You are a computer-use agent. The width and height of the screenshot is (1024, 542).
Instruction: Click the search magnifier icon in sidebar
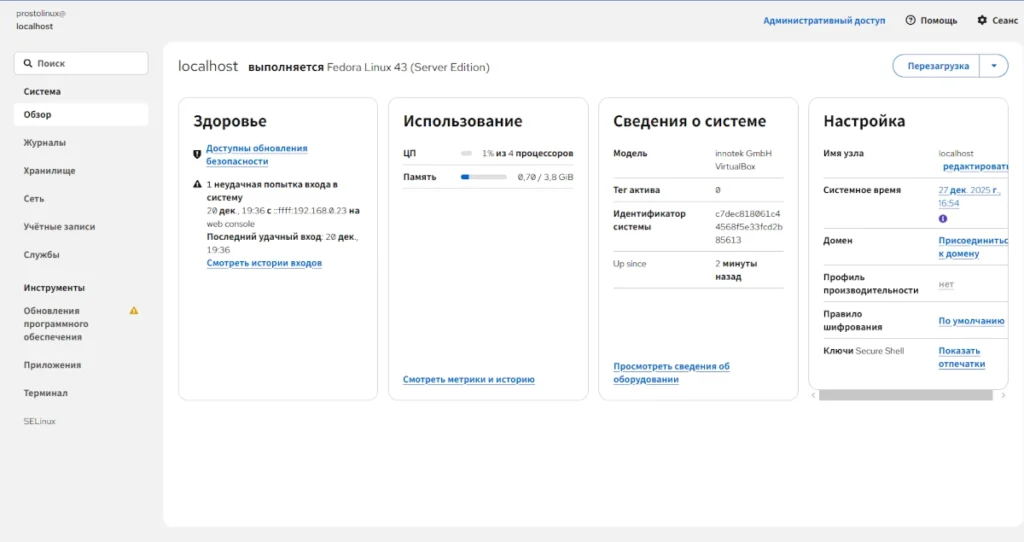click(x=27, y=63)
